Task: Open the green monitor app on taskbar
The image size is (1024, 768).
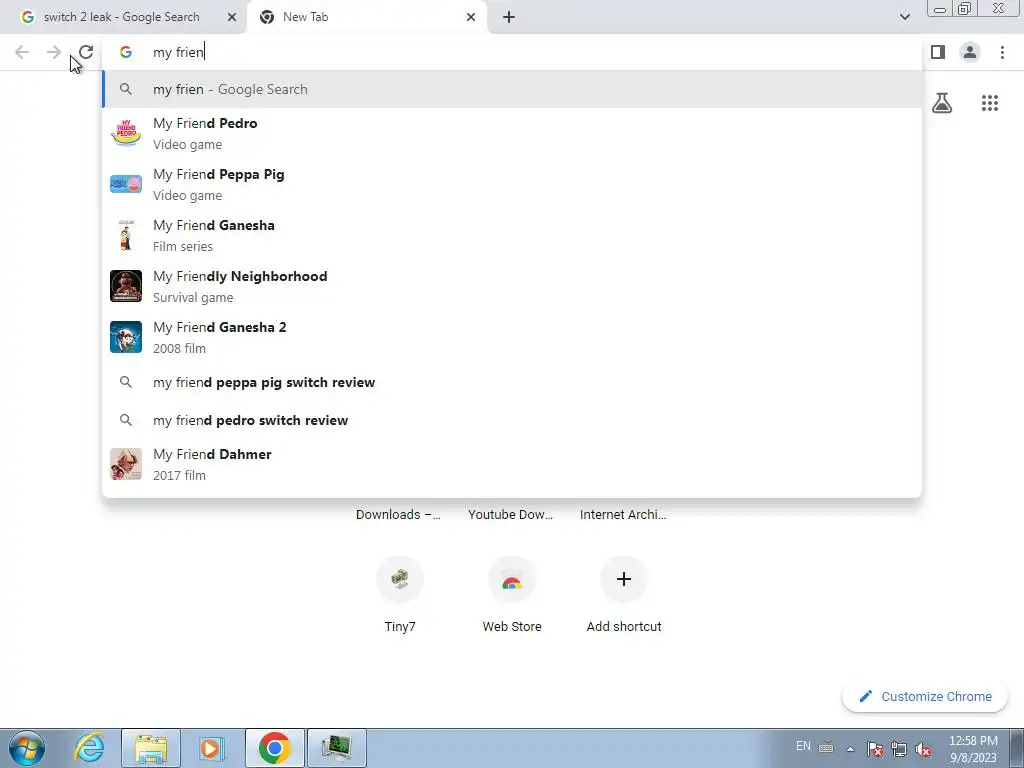Action: (337, 748)
